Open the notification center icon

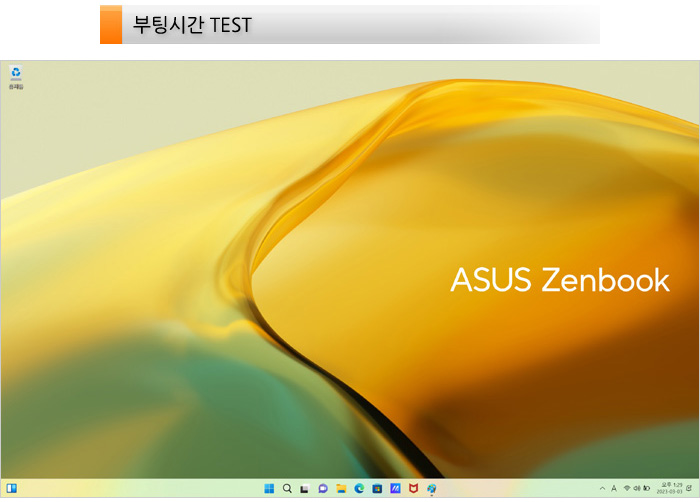689,488
